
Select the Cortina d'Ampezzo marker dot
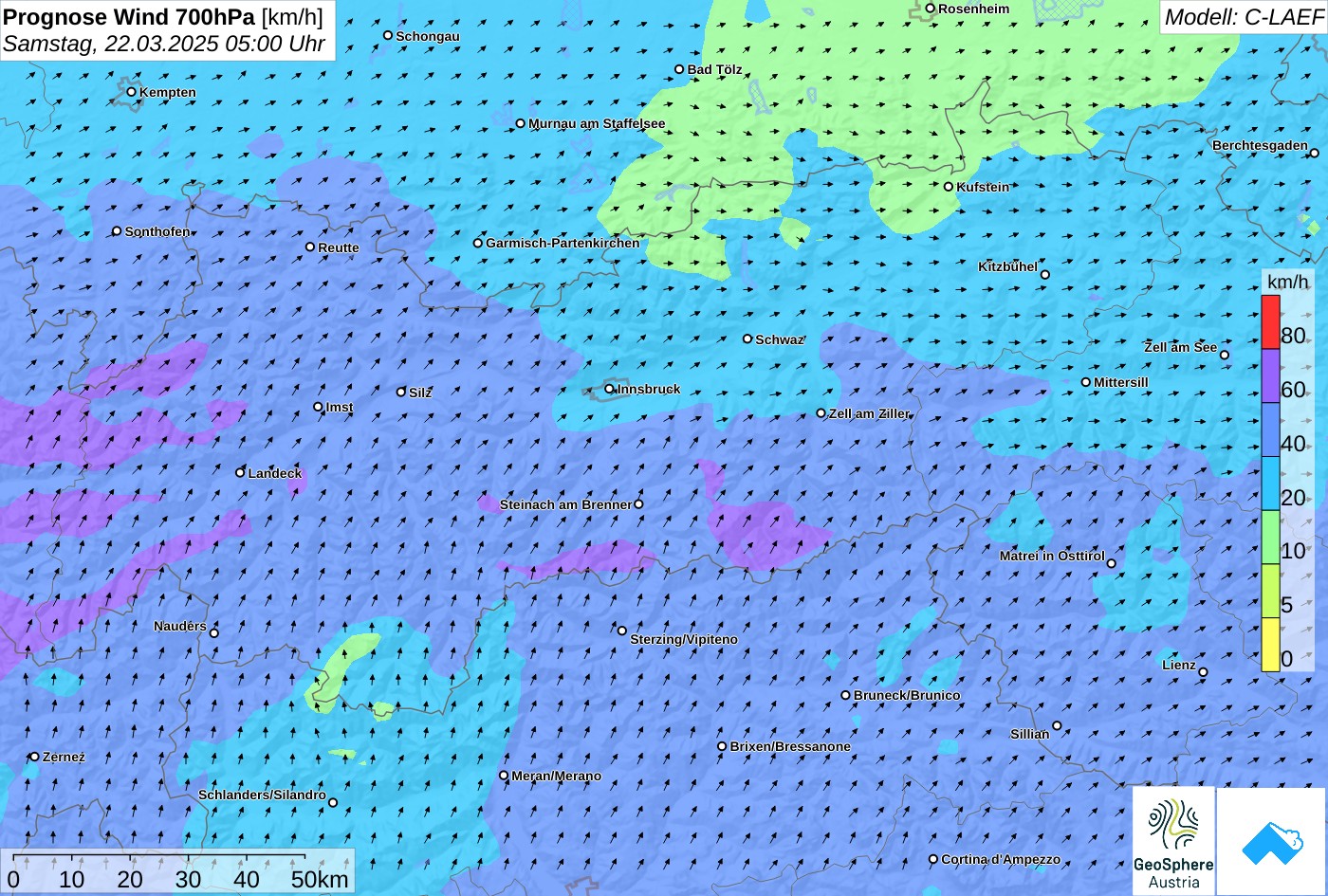click(x=933, y=859)
